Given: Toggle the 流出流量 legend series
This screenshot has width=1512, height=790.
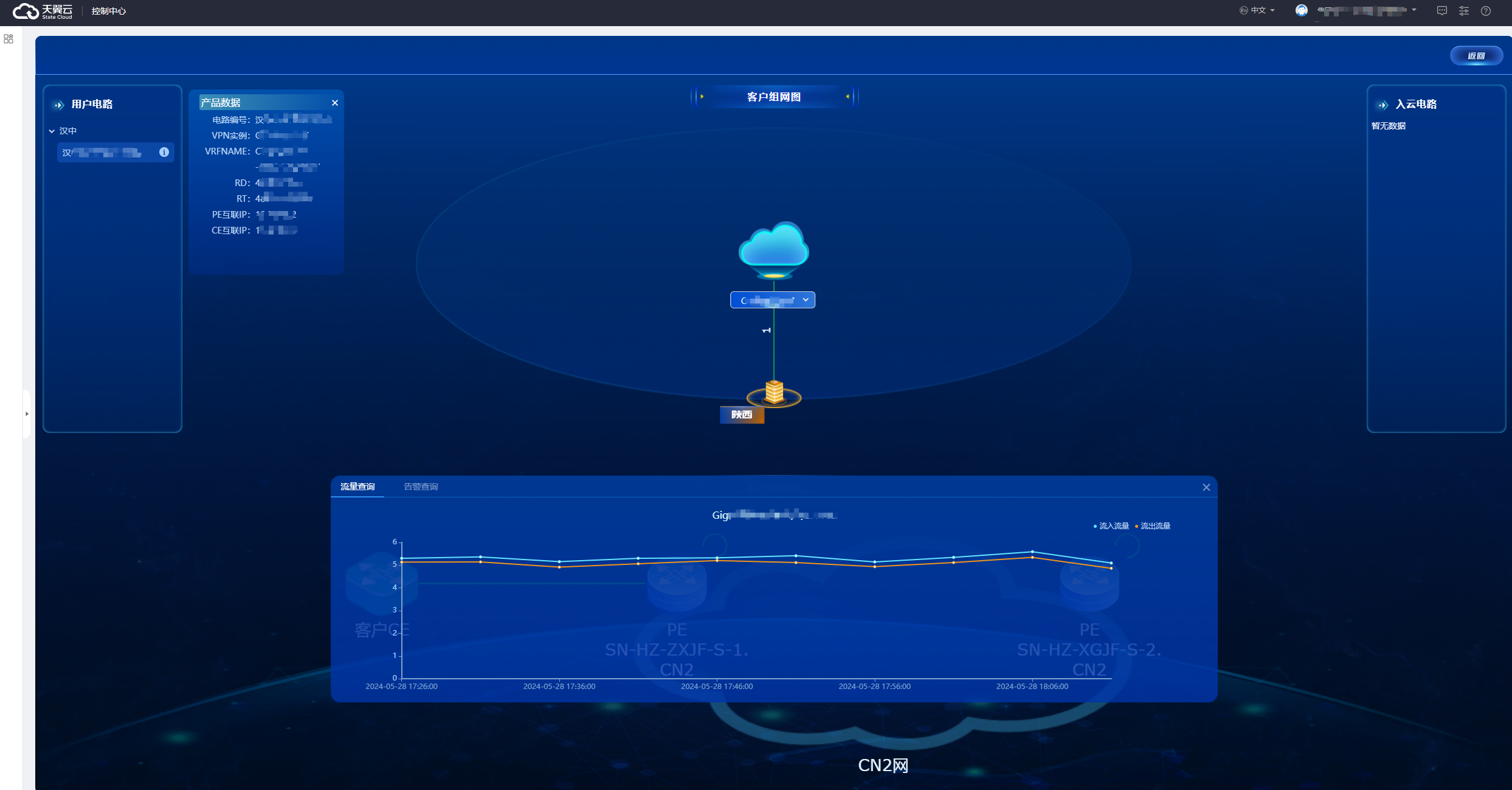Looking at the screenshot, I should tap(1152, 526).
